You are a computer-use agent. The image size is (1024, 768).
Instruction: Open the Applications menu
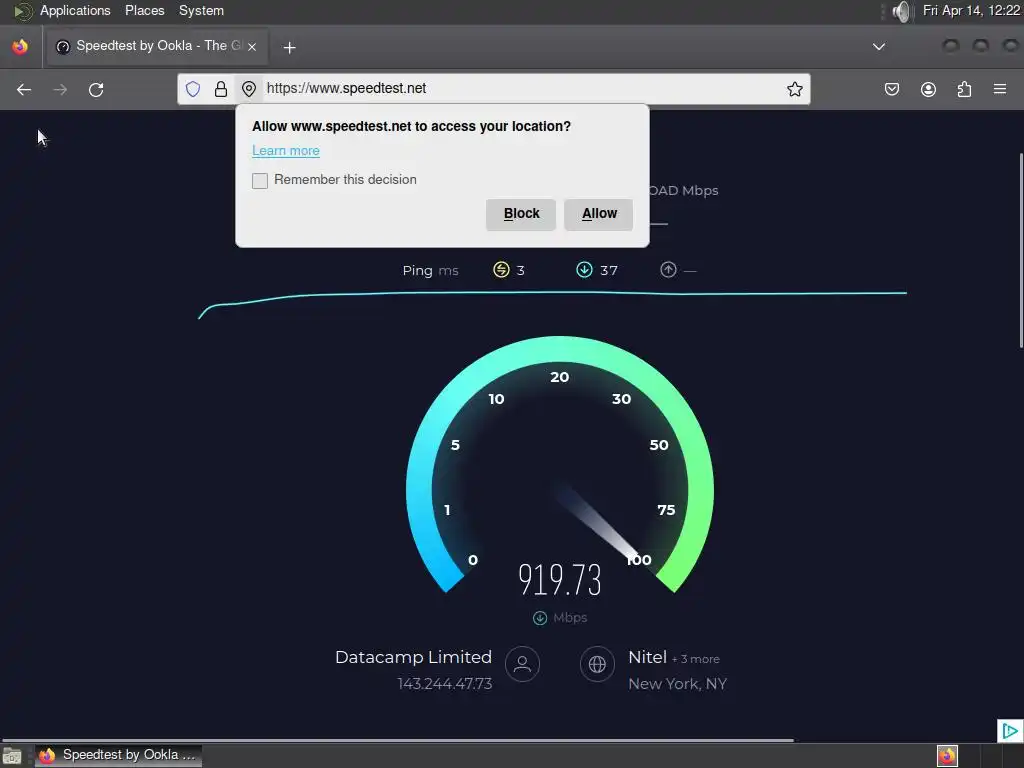point(75,11)
